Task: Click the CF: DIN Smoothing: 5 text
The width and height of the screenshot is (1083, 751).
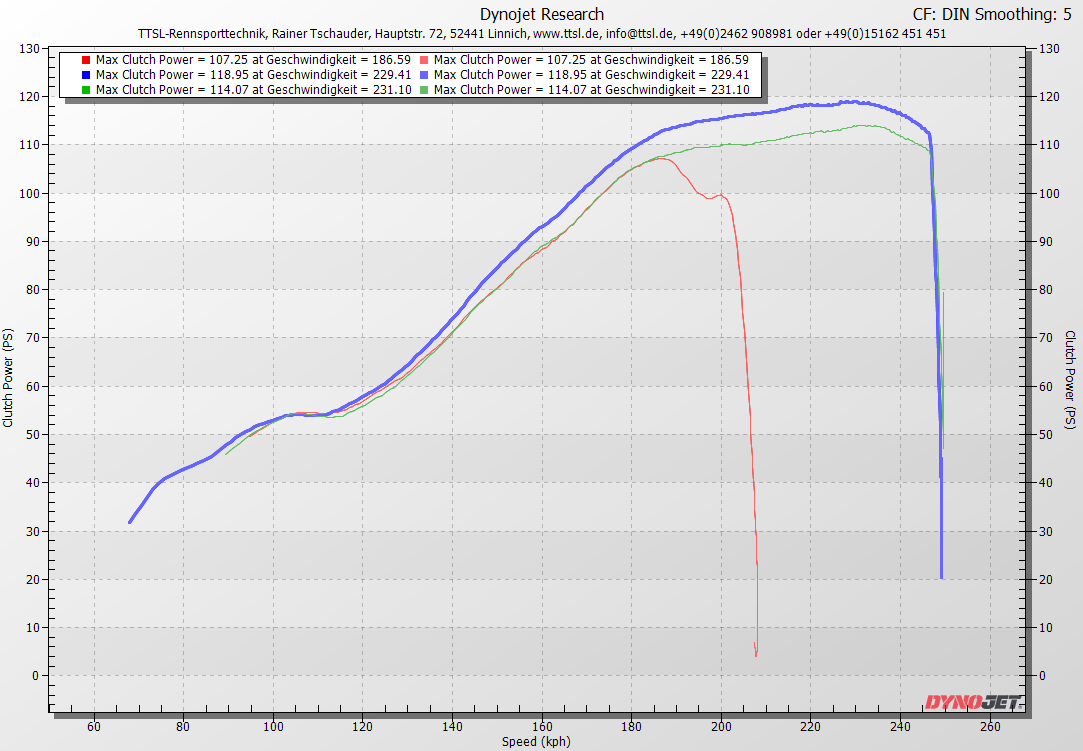Action: coord(995,14)
